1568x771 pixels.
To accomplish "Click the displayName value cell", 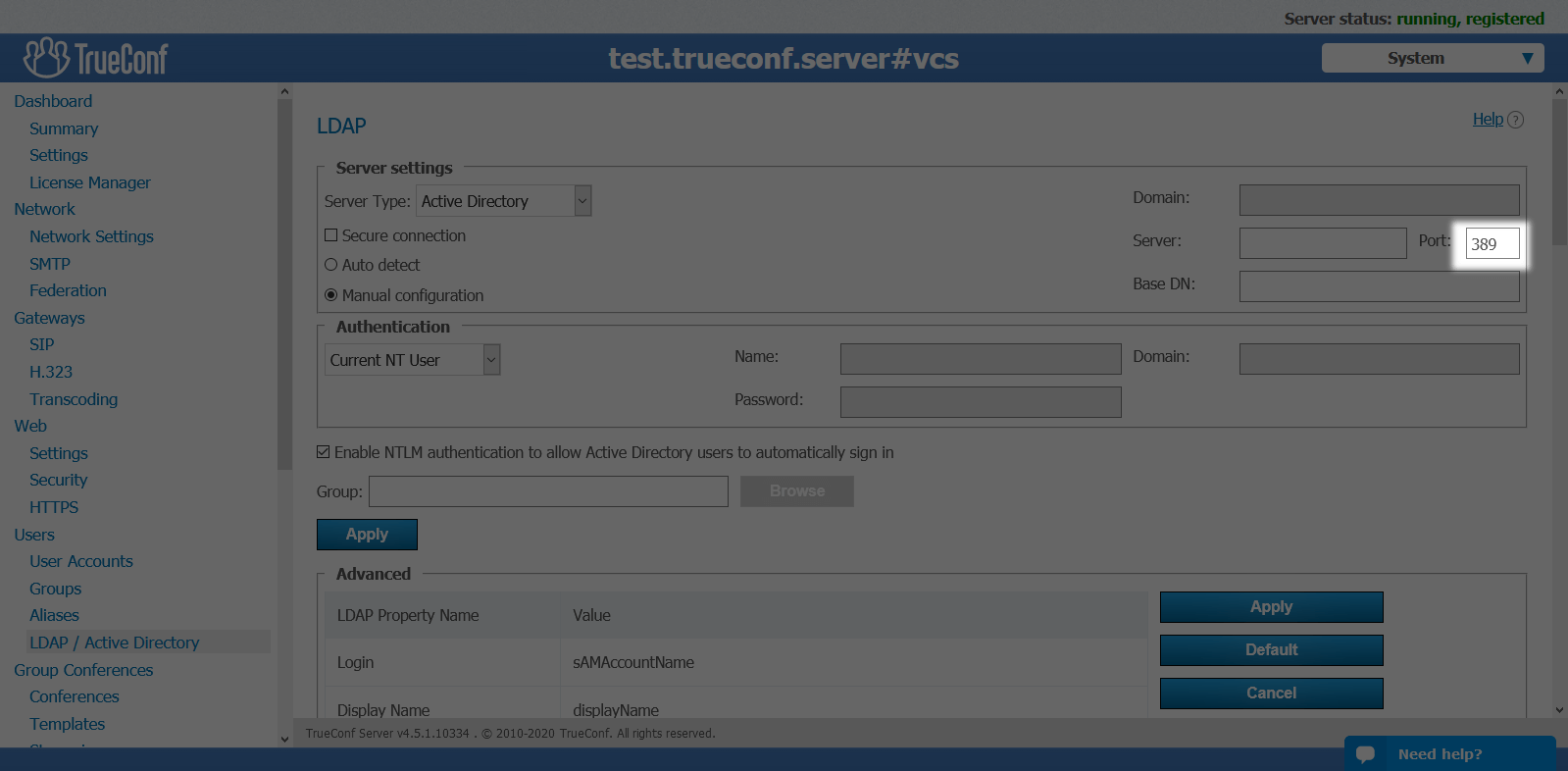I will 853,704.
